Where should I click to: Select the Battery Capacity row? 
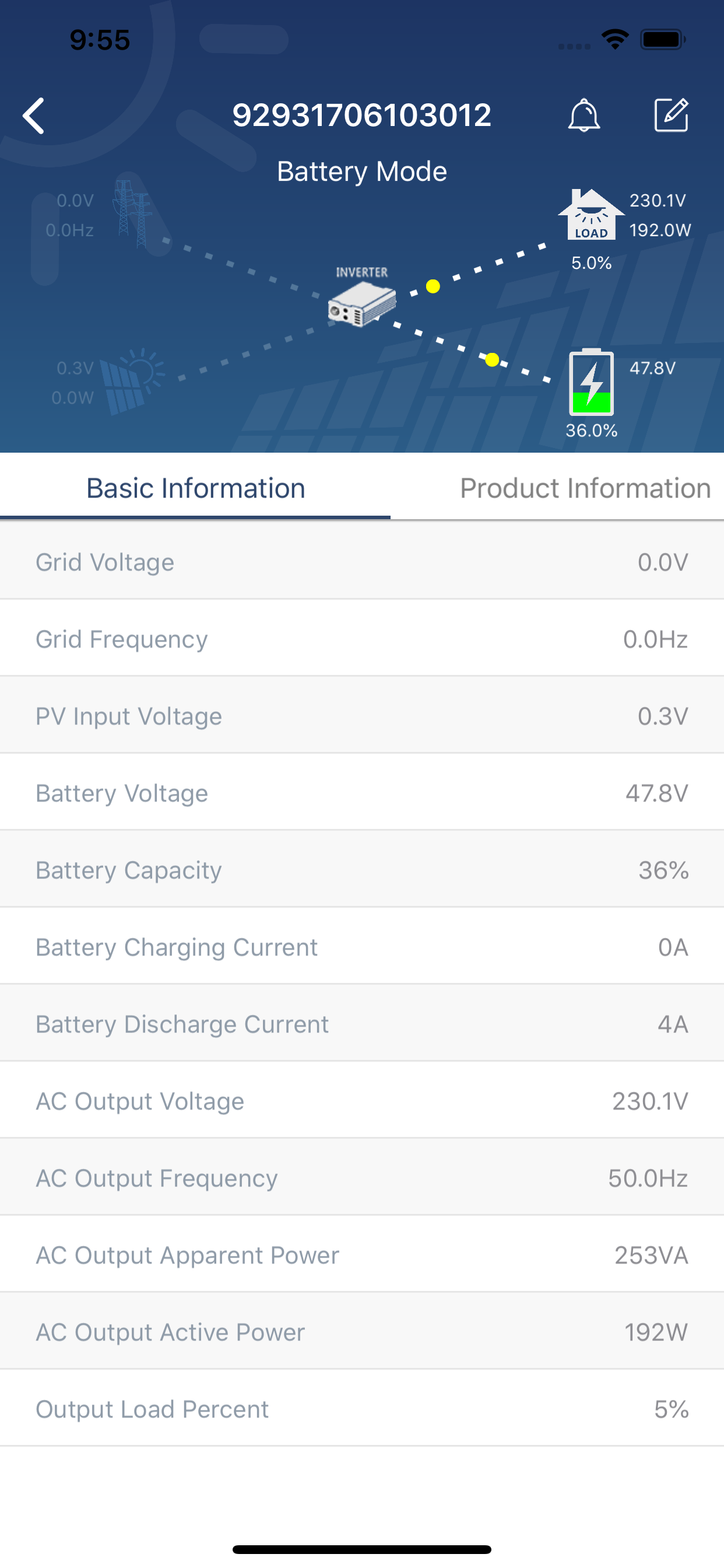pyautogui.click(x=362, y=869)
